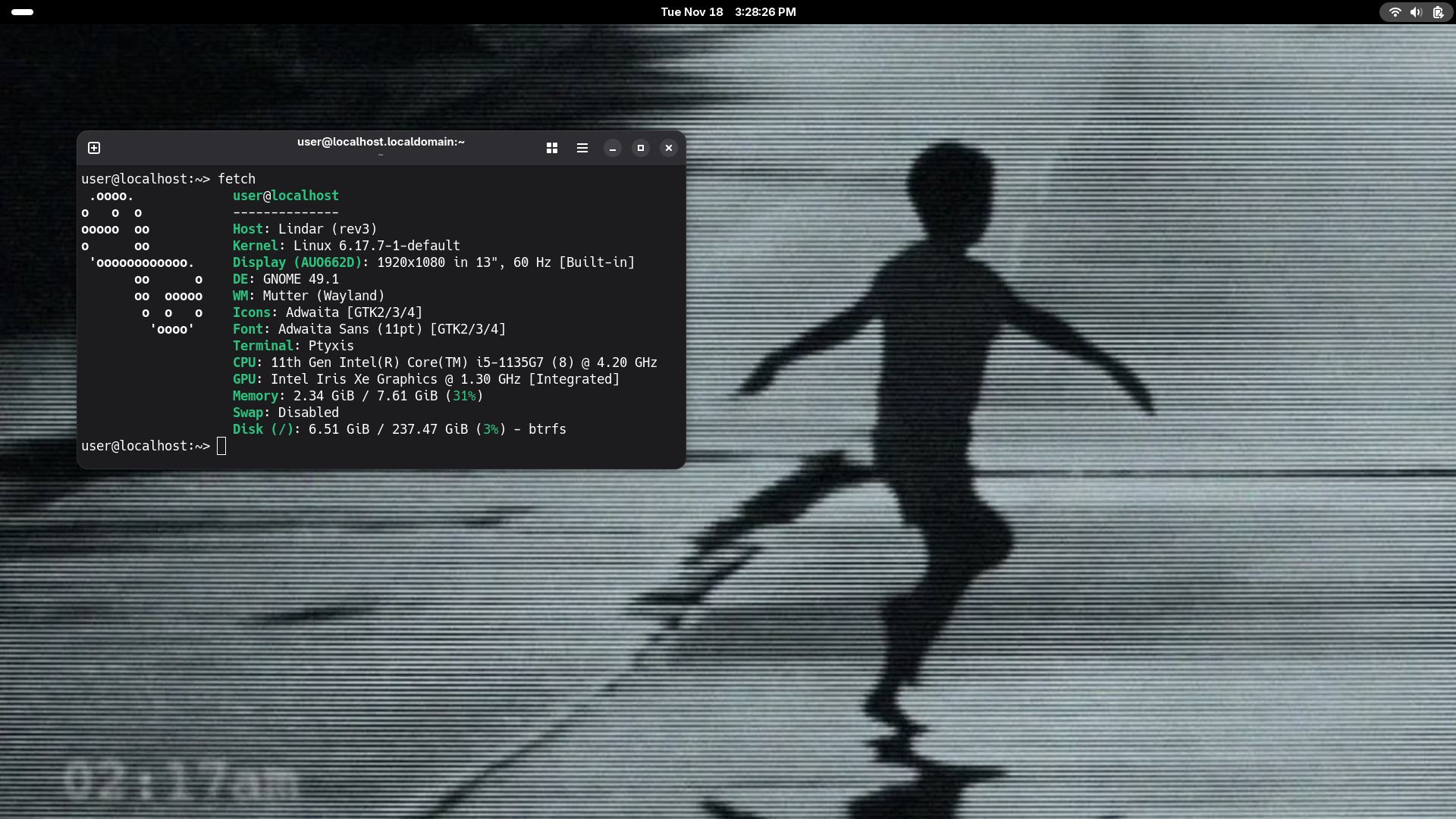
Task: Click the battery indicator icon
Action: click(1438, 12)
